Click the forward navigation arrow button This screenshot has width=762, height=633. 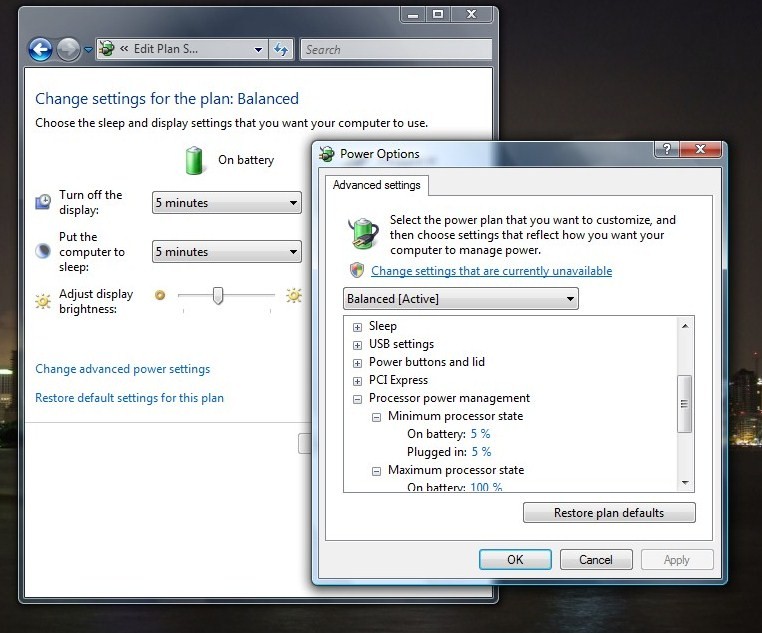tap(68, 50)
